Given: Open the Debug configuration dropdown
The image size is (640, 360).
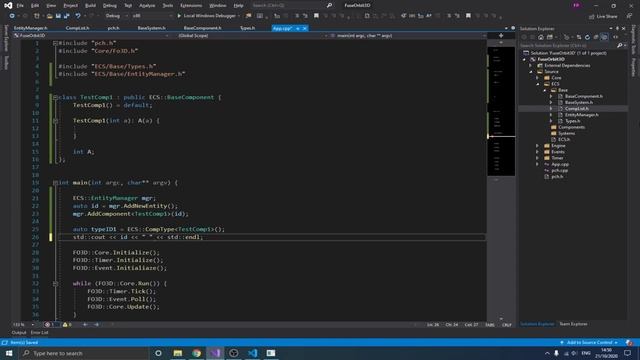Looking at the screenshot, I should tap(116, 16).
